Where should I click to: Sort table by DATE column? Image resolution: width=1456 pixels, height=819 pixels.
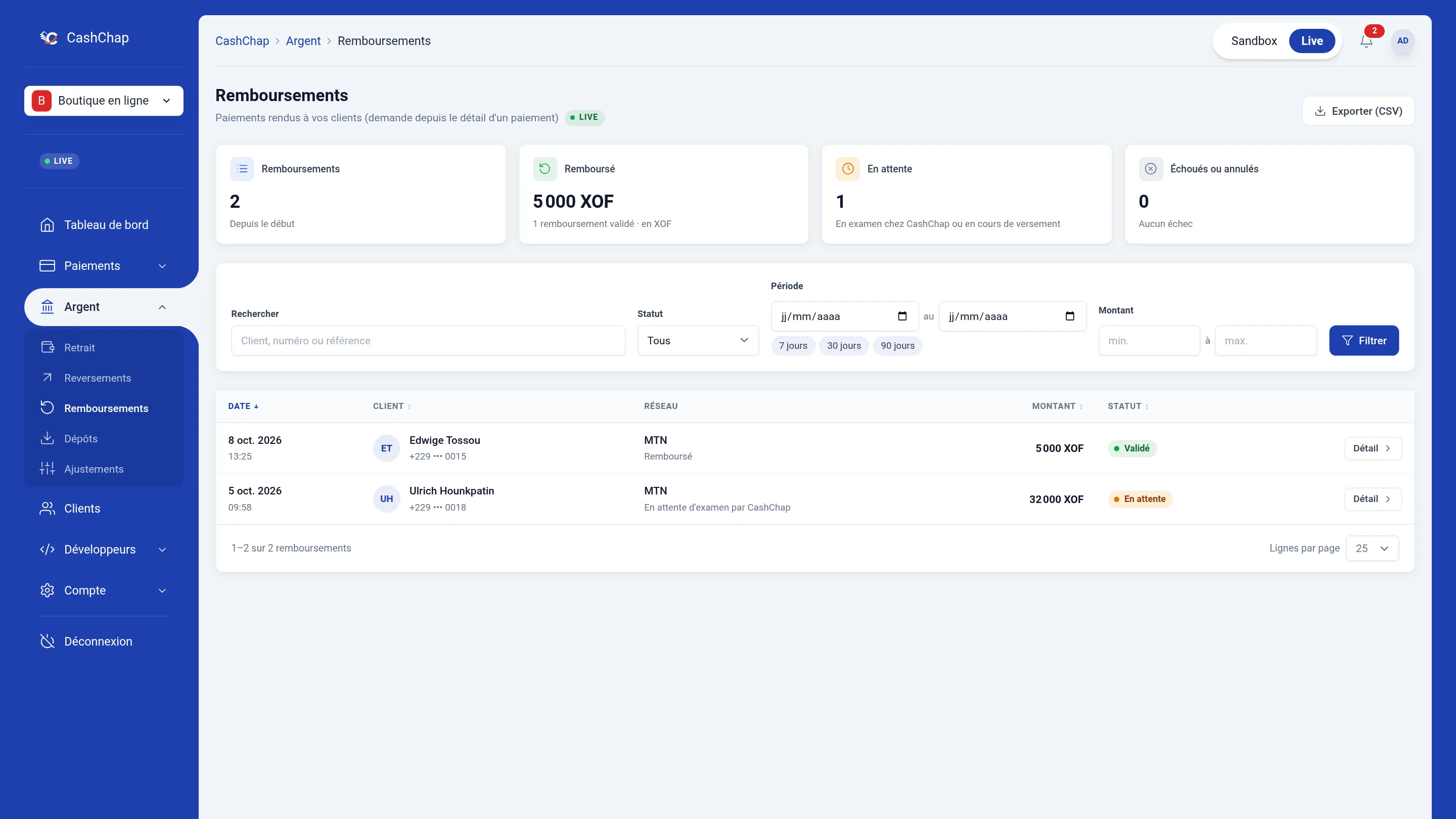[243, 406]
